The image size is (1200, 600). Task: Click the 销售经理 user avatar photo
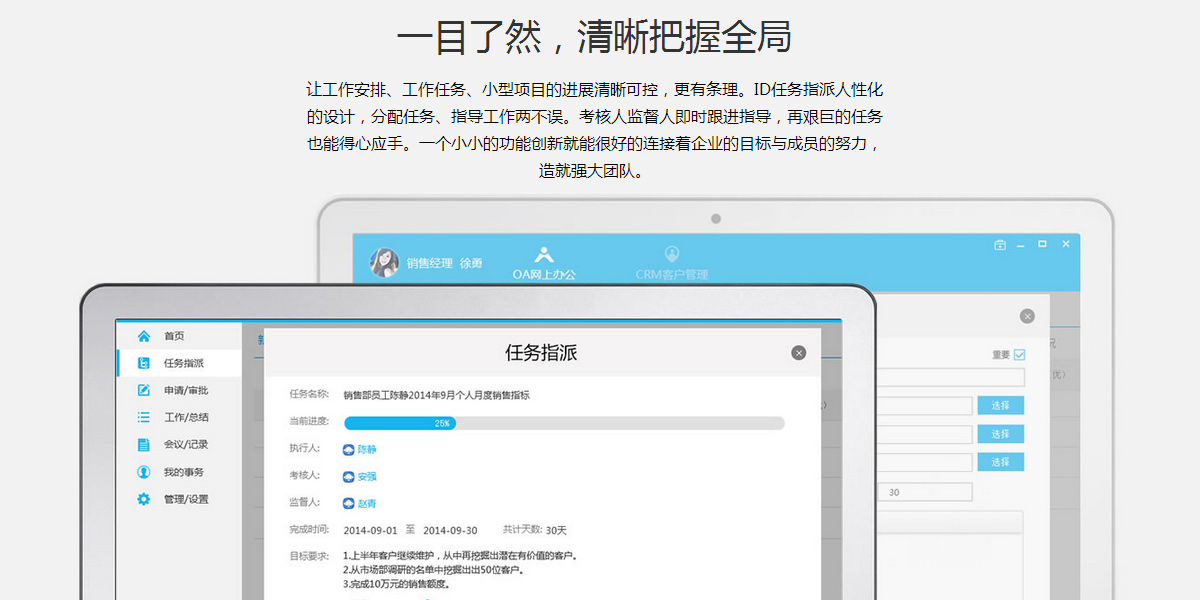(384, 262)
